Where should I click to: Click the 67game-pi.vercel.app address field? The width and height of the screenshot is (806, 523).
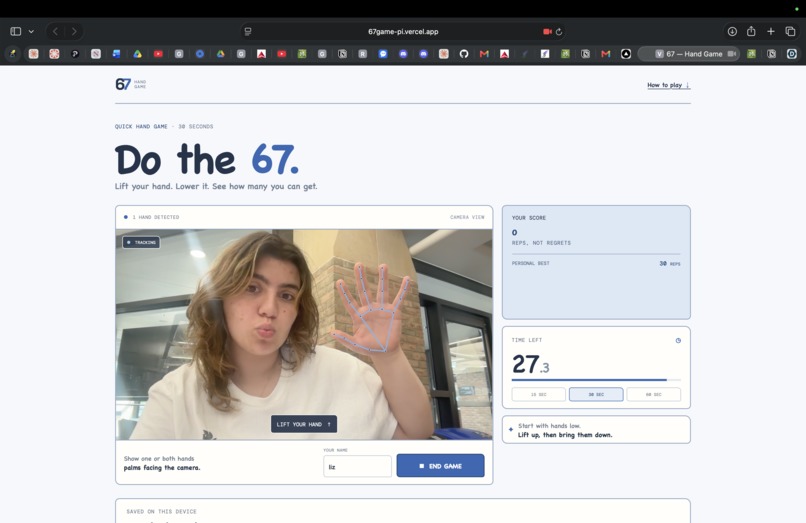[403, 31]
